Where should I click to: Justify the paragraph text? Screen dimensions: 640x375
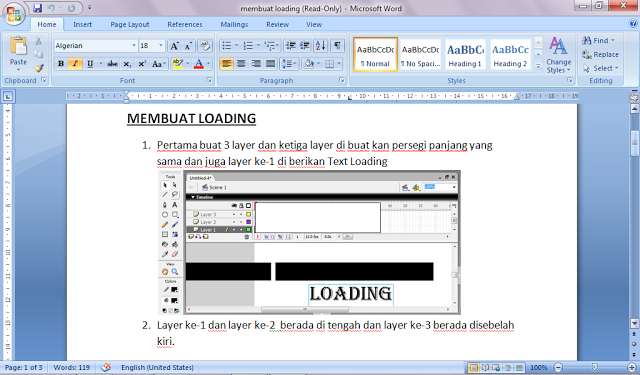270,64
